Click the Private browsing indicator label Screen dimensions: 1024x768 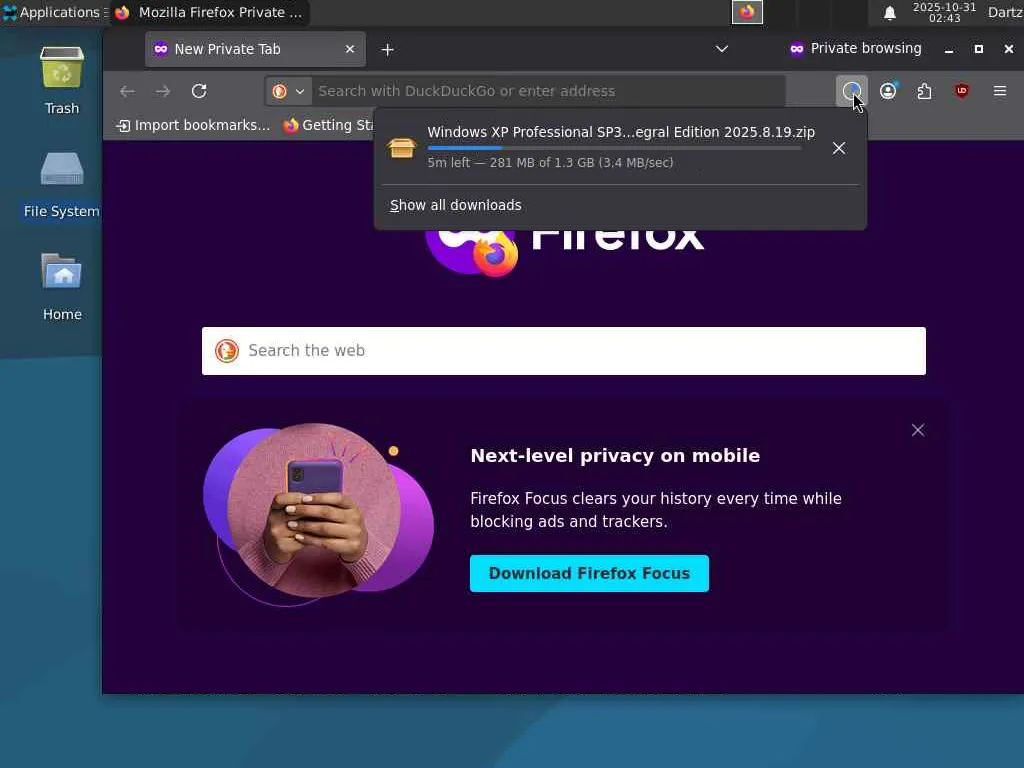[x=856, y=48]
